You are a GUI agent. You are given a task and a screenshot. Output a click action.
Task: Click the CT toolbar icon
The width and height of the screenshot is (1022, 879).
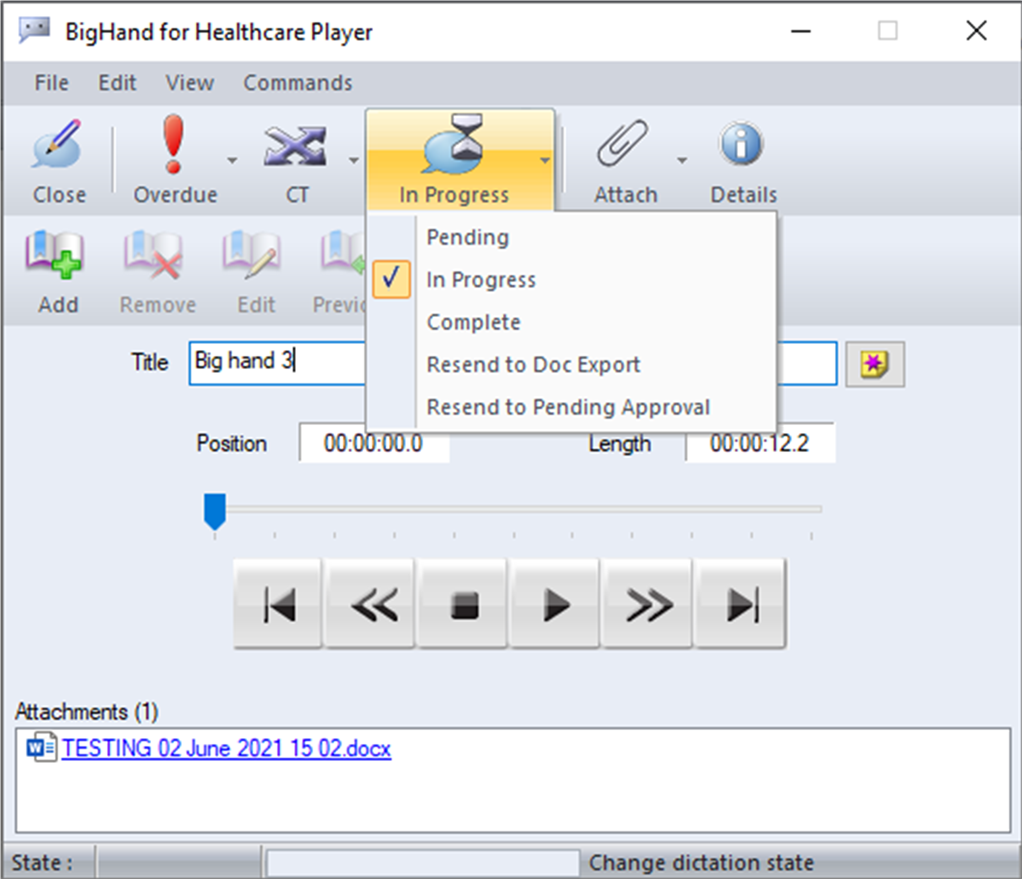(295, 147)
